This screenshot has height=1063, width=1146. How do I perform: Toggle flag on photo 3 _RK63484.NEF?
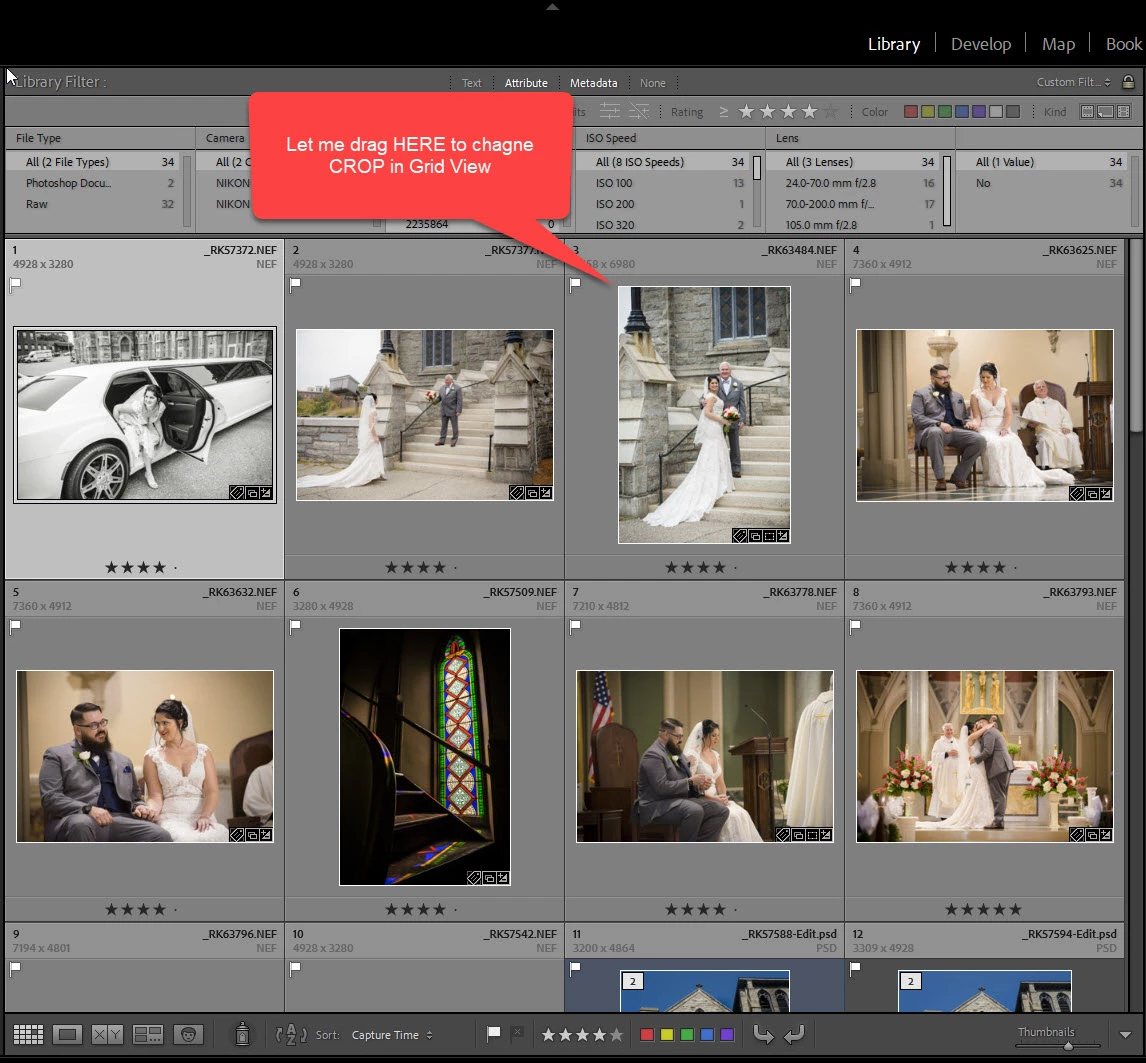[575, 284]
